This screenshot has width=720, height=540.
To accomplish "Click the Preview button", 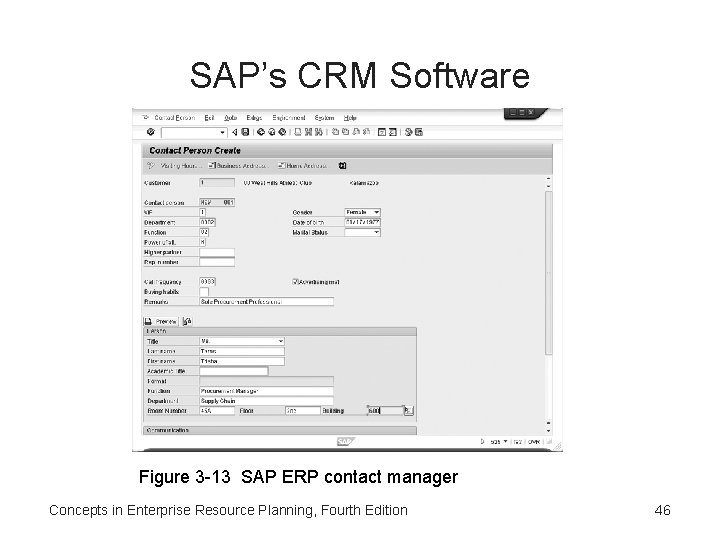I will pos(161,321).
